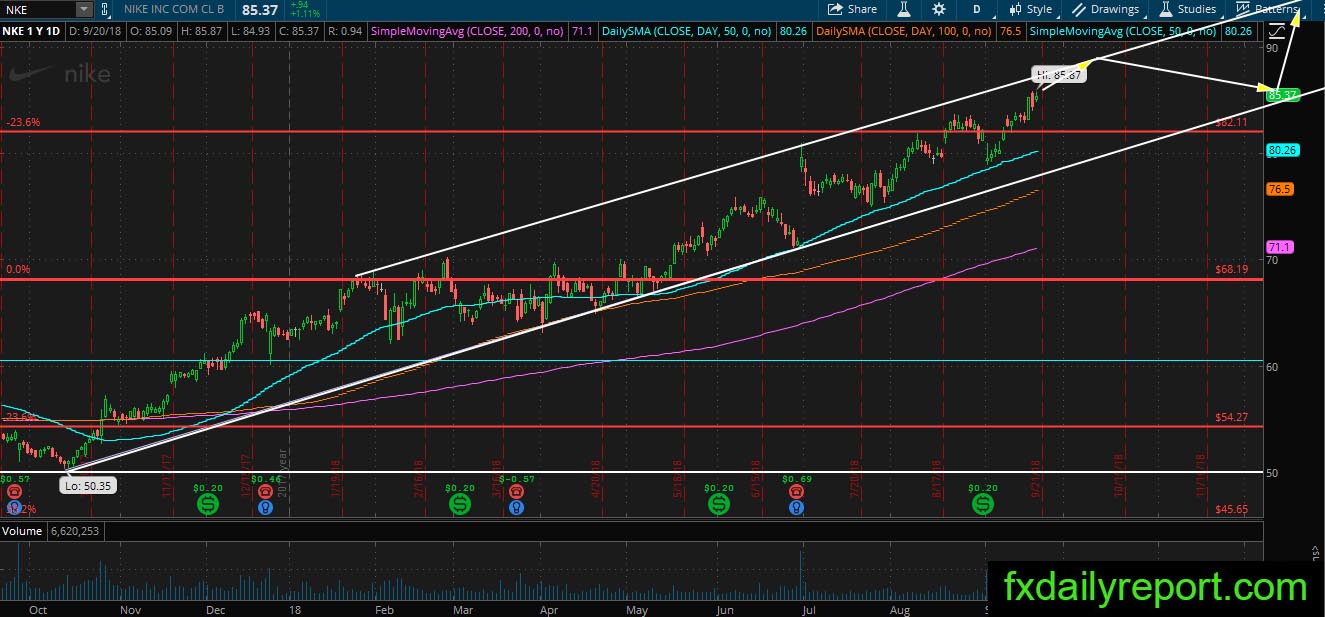Image resolution: width=1325 pixels, height=617 pixels.
Task: Click the symbol link clip icon
Action: click(104, 9)
